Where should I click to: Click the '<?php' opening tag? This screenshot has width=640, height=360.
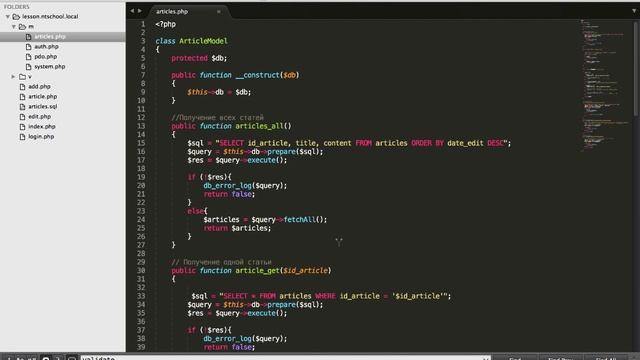click(x=165, y=24)
